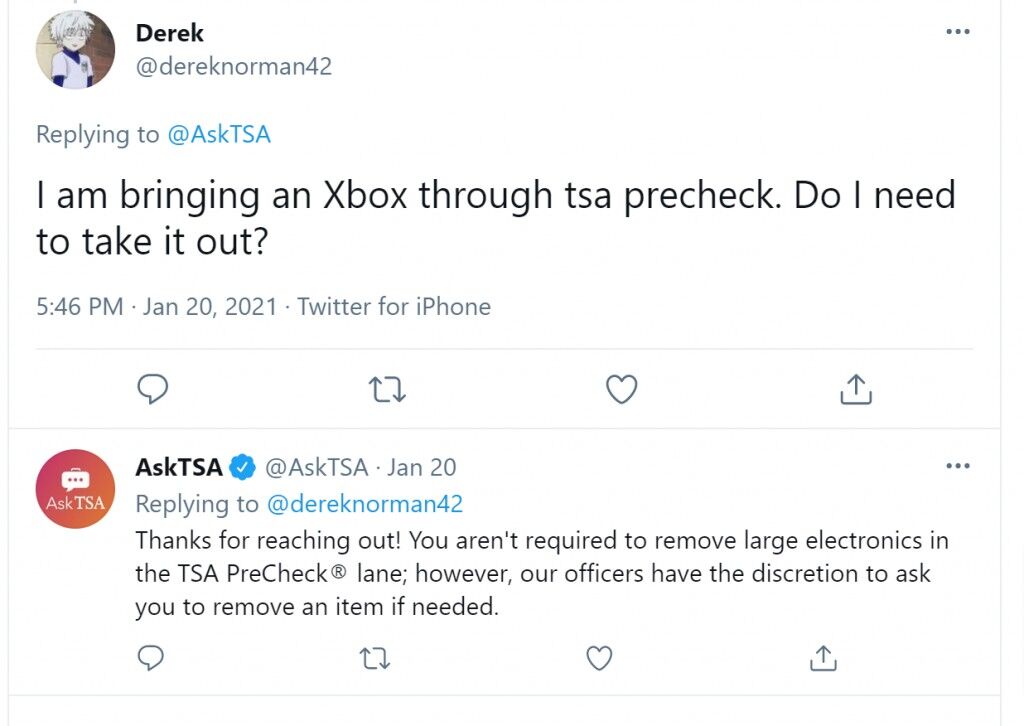Screen dimensions: 1024x726
Task: Reply to the AskTSA response
Action: pyautogui.click(x=151, y=658)
